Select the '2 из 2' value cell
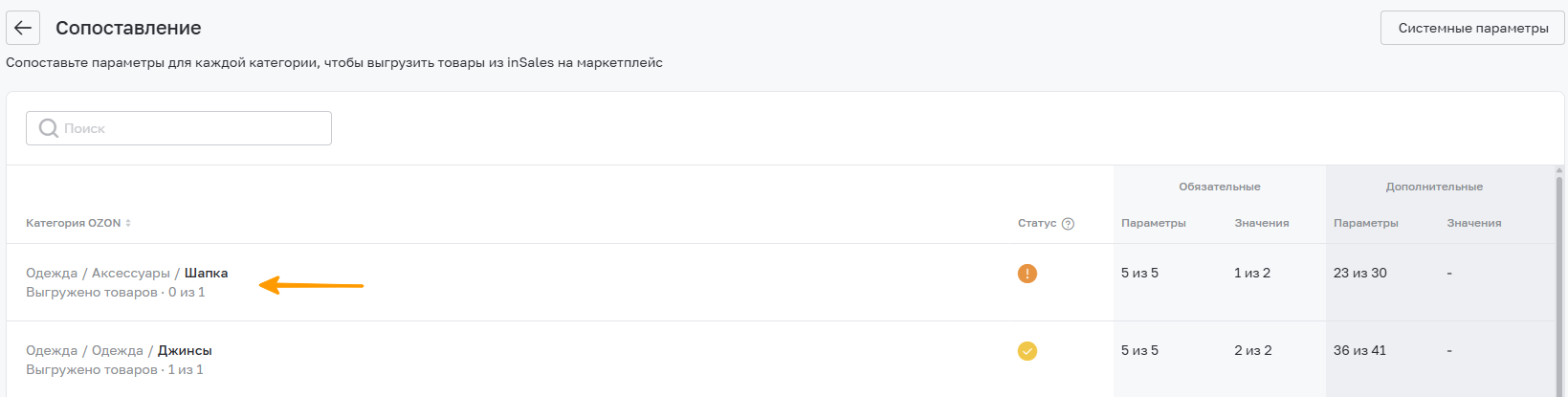 [x=1253, y=350]
